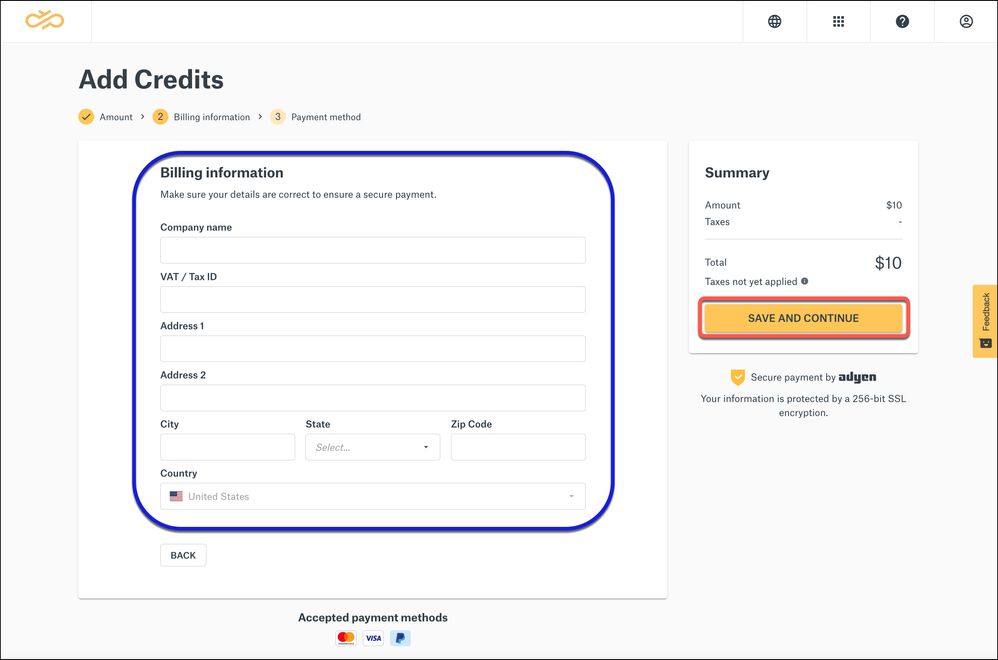Open the user account profile icon
998x660 pixels.
click(x=966, y=21)
